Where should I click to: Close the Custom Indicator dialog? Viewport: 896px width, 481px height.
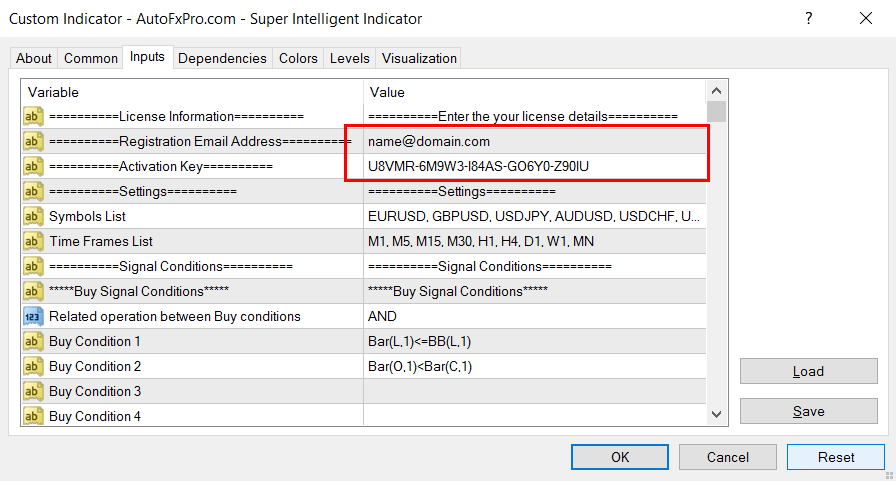point(866,18)
